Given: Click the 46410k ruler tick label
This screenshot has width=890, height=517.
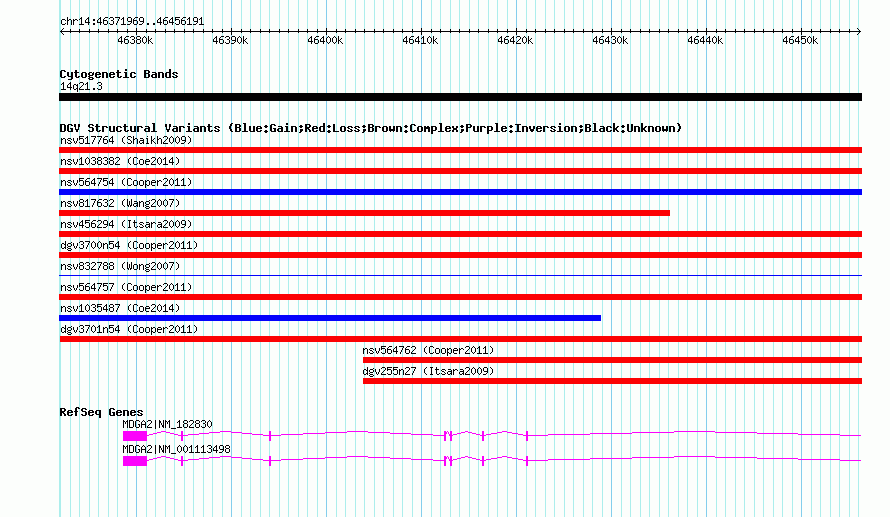Looking at the screenshot, I should [420, 40].
